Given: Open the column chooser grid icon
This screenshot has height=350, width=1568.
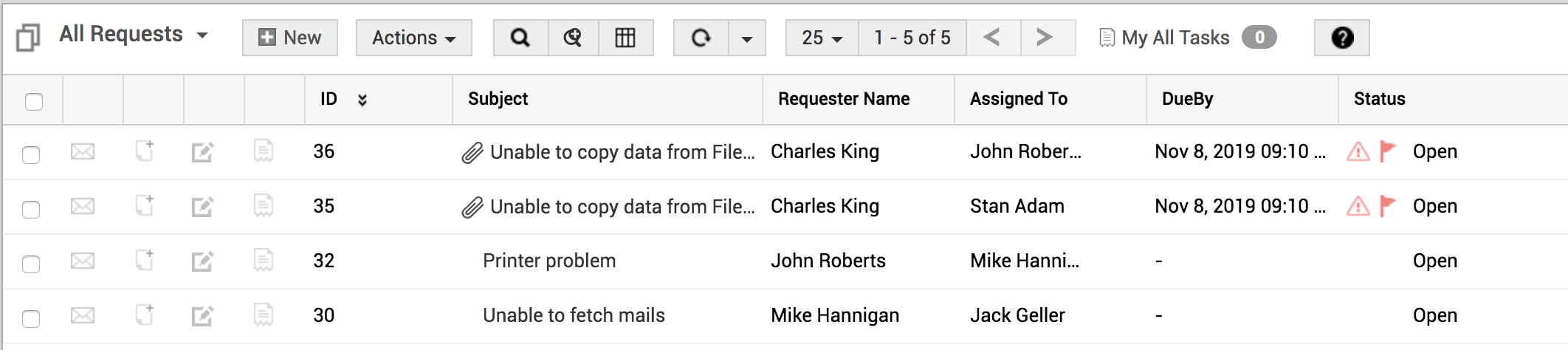Looking at the screenshot, I should [625, 38].
